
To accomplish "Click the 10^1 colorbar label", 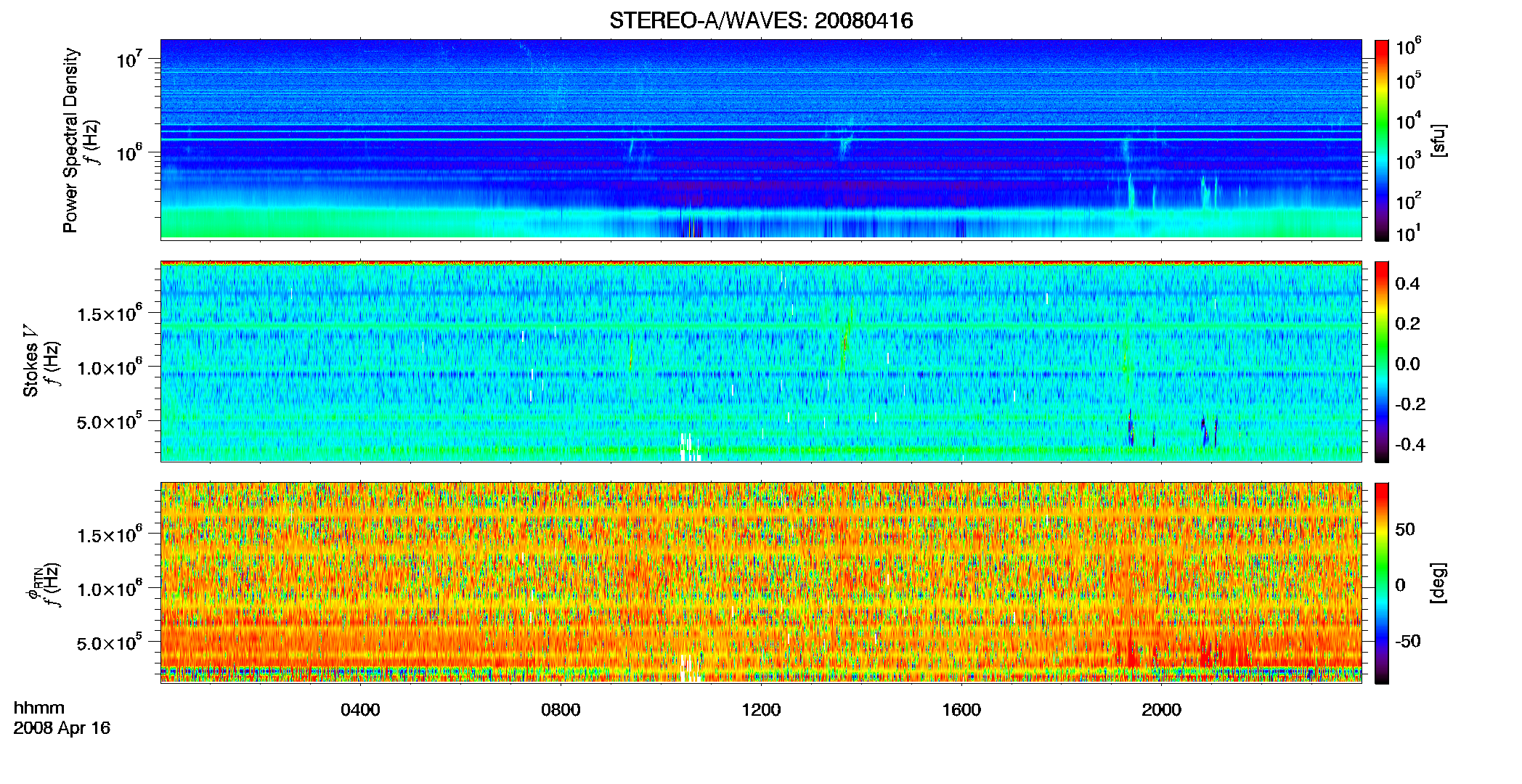I will click(x=1409, y=234).
